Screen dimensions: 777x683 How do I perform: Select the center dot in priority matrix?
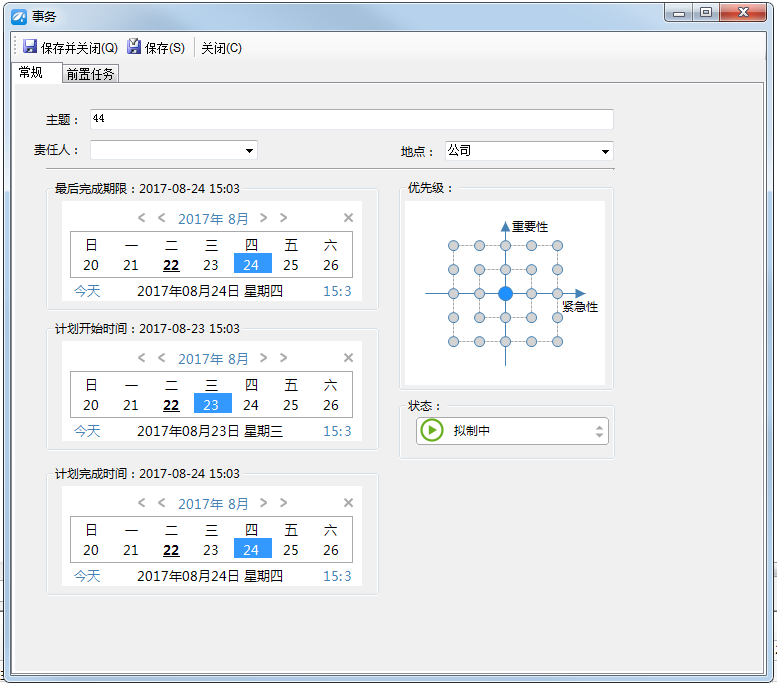505,293
